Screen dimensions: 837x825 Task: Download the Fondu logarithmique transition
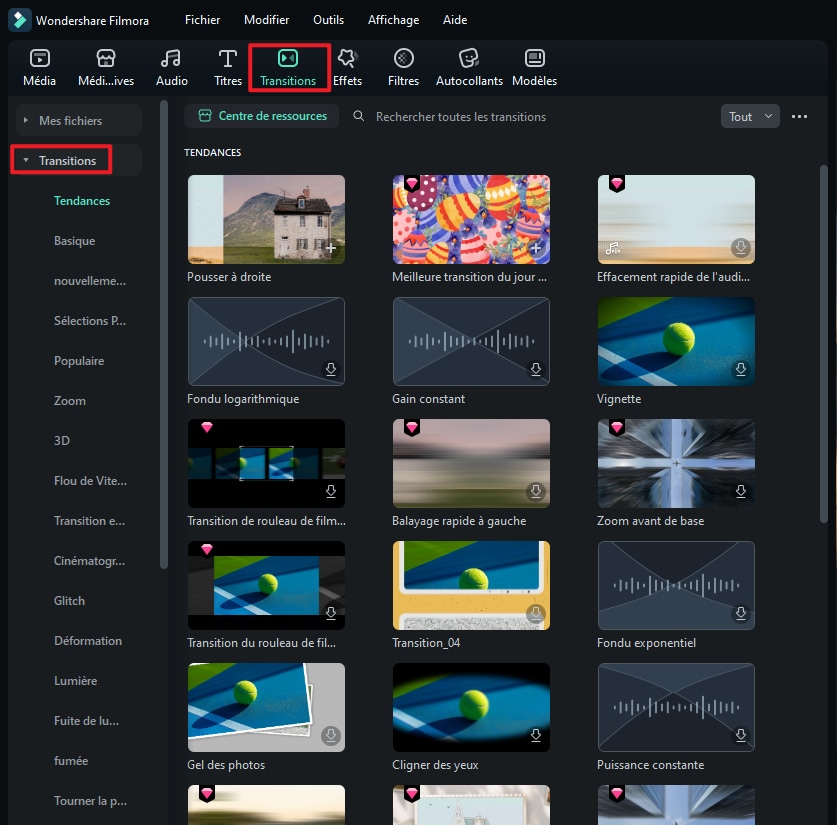331,369
